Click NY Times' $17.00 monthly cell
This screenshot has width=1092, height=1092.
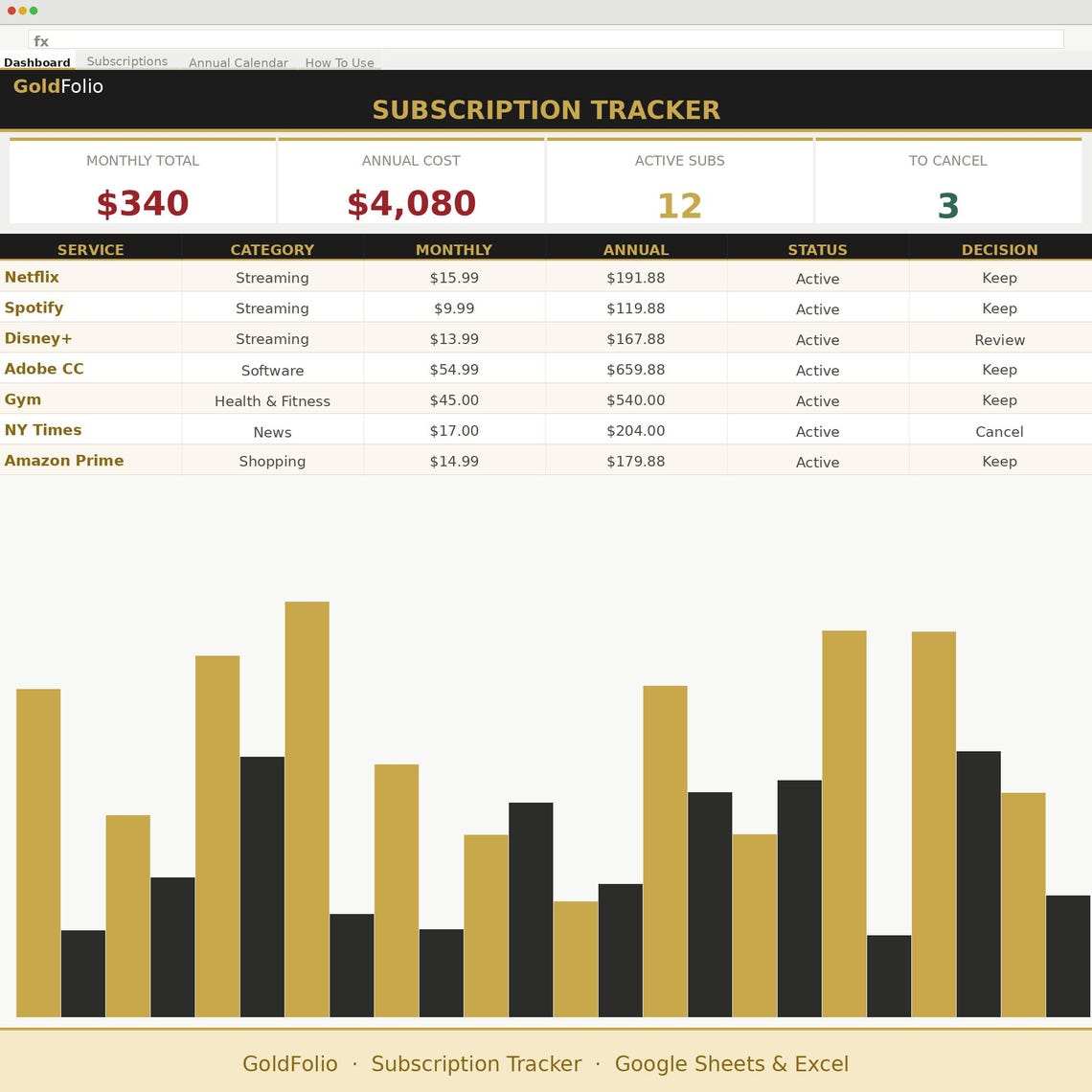tap(454, 430)
